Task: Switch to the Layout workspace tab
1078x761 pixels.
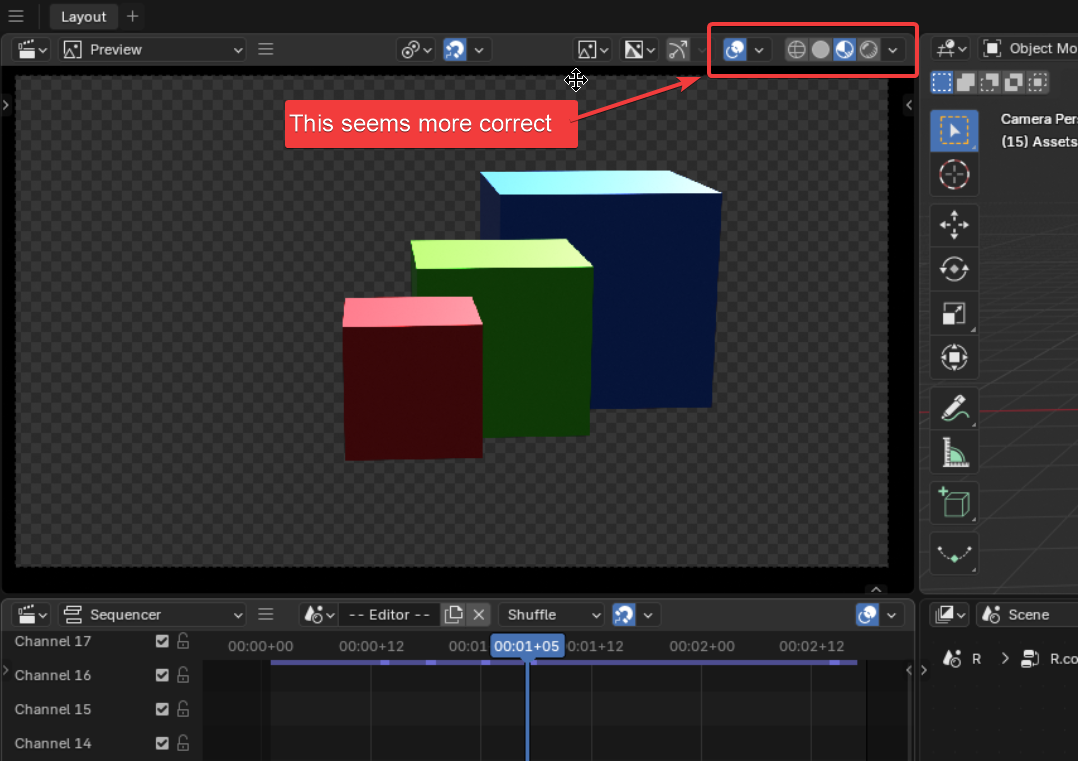Action: (x=83, y=16)
